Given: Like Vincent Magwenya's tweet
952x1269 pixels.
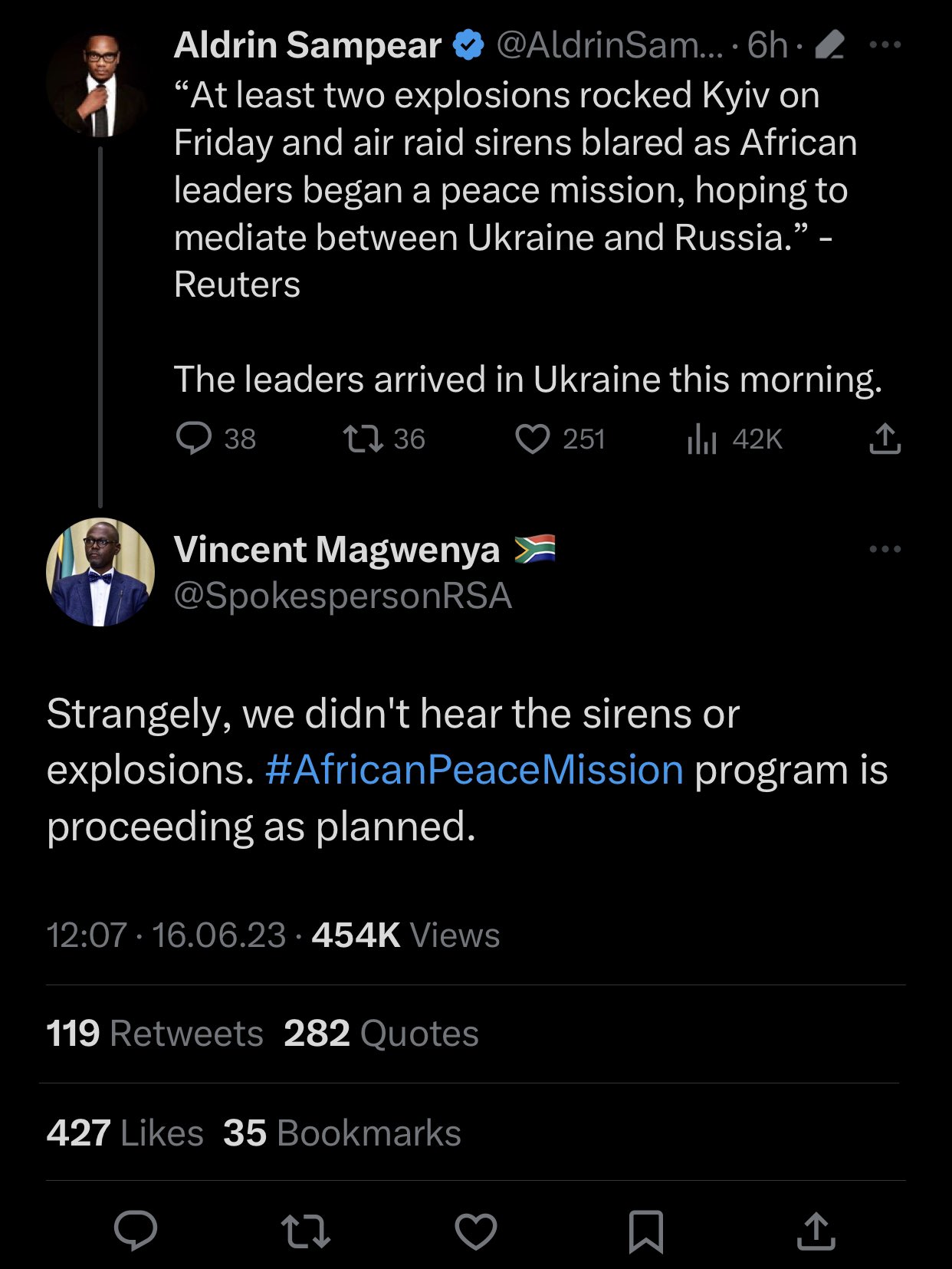Looking at the screenshot, I should point(476,1230).
